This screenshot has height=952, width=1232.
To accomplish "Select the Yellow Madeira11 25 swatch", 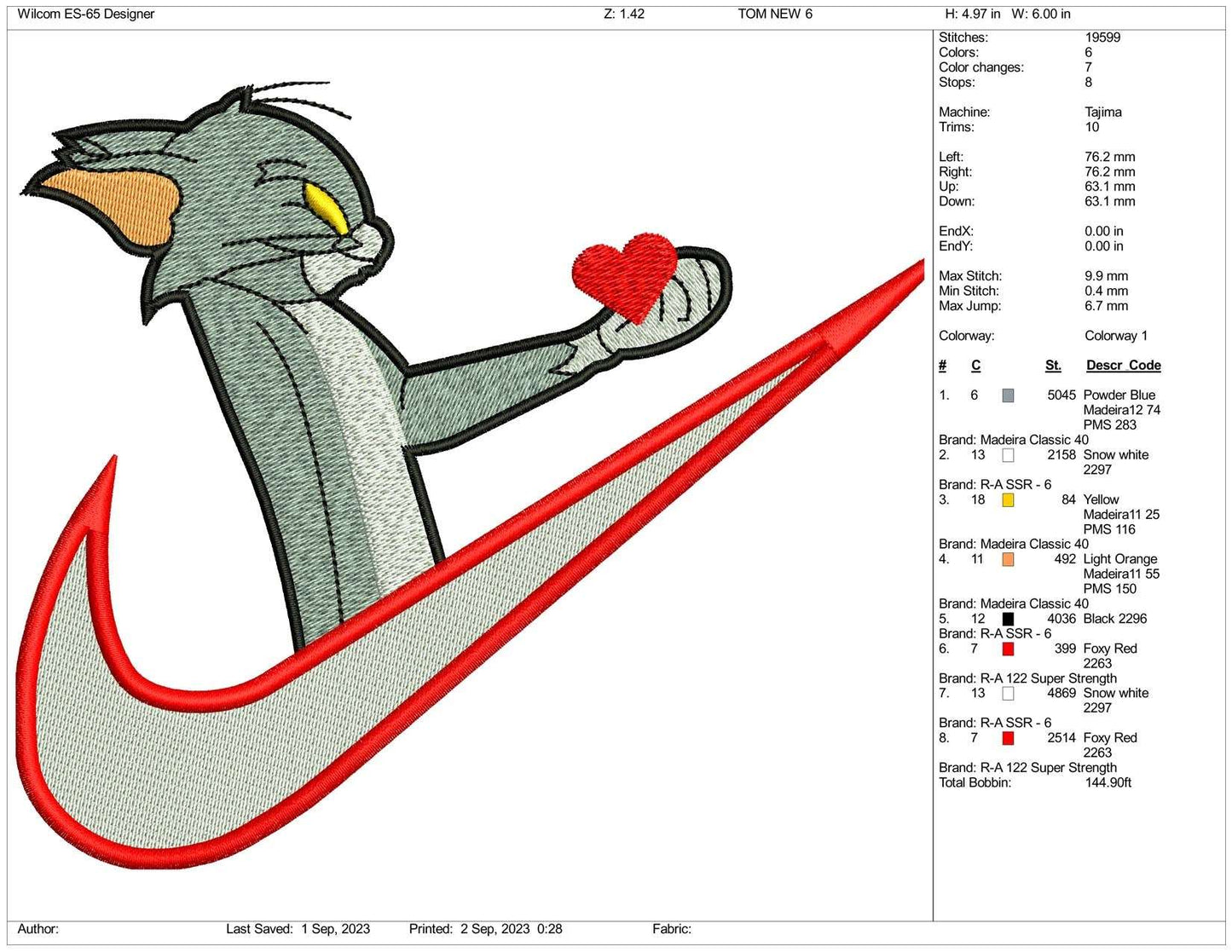I will click(1007, 499).
